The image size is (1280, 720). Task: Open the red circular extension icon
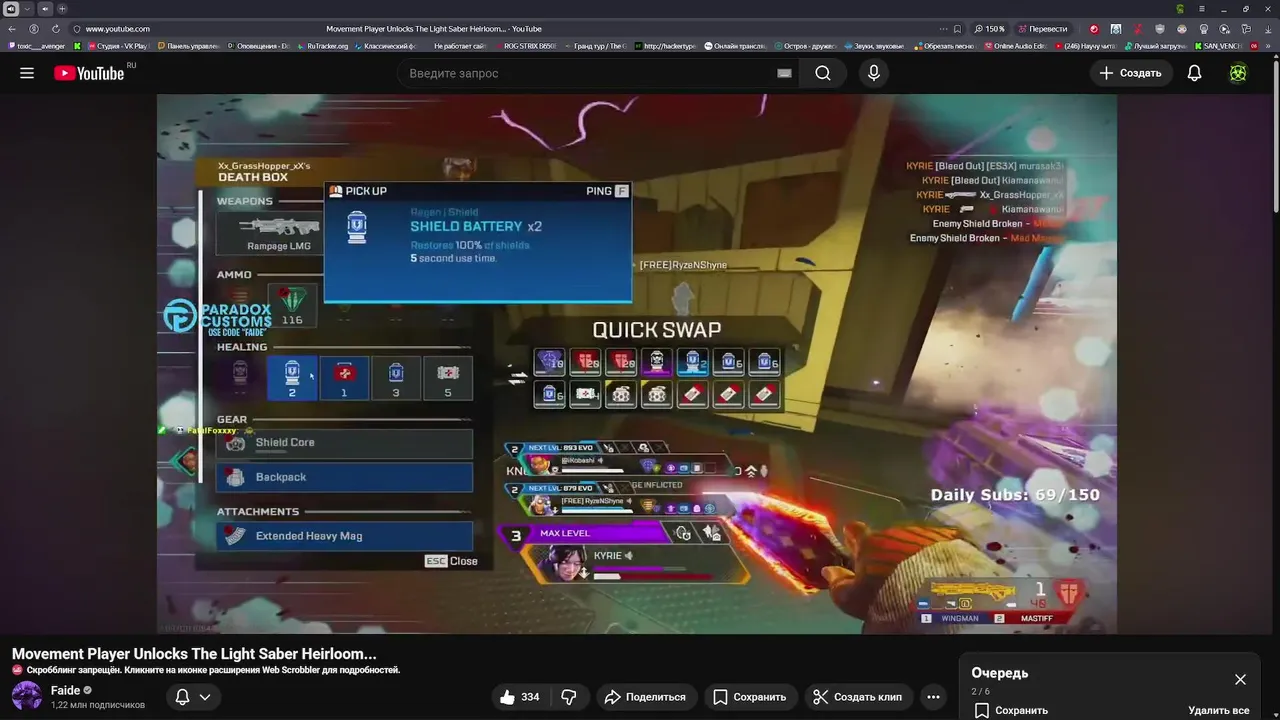(1093, 29)
